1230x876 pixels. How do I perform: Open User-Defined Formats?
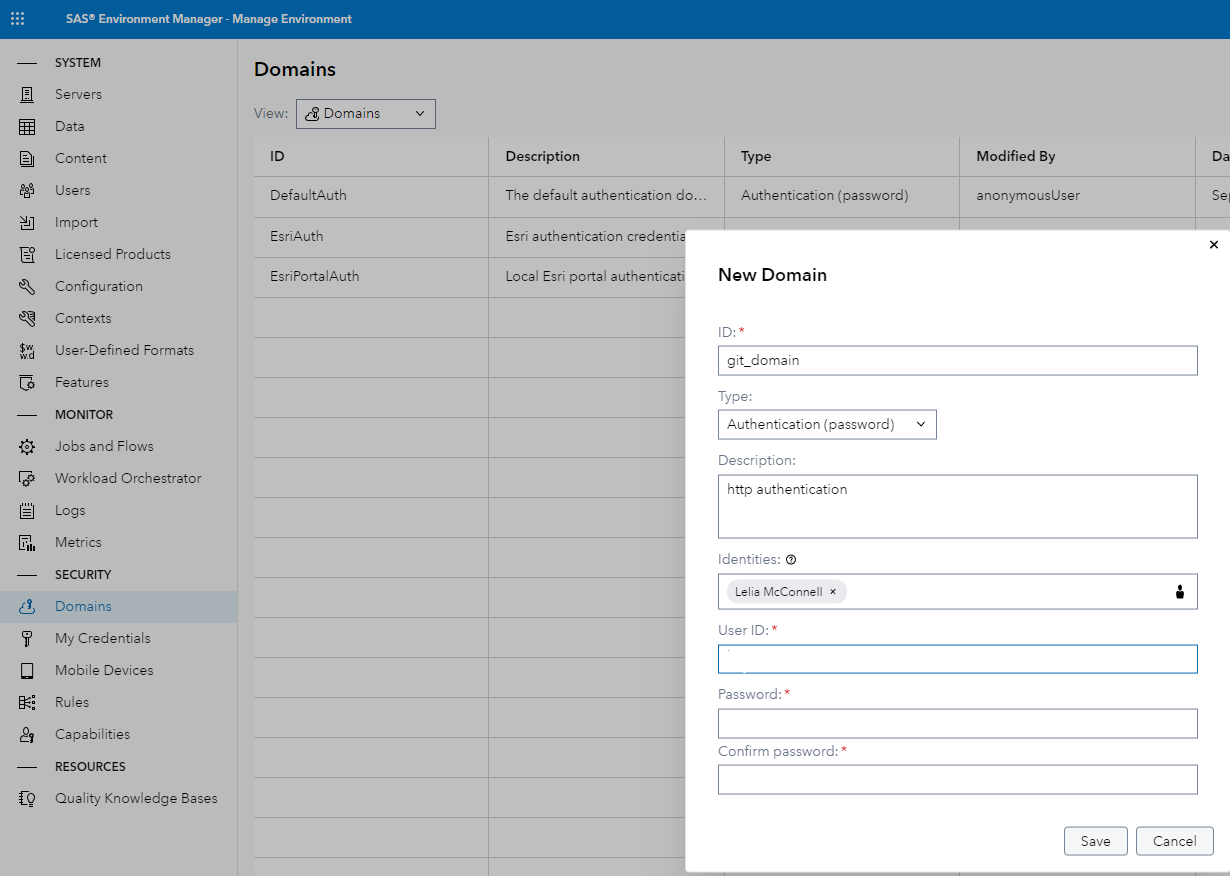coord(124,350)
